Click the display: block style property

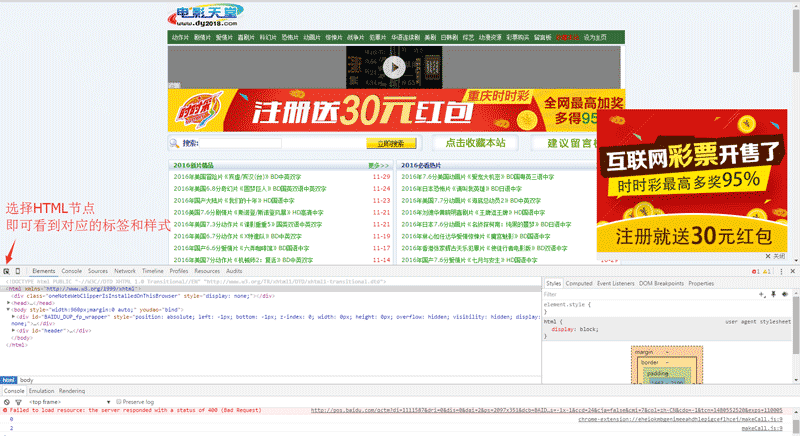(x=575, y=329)
